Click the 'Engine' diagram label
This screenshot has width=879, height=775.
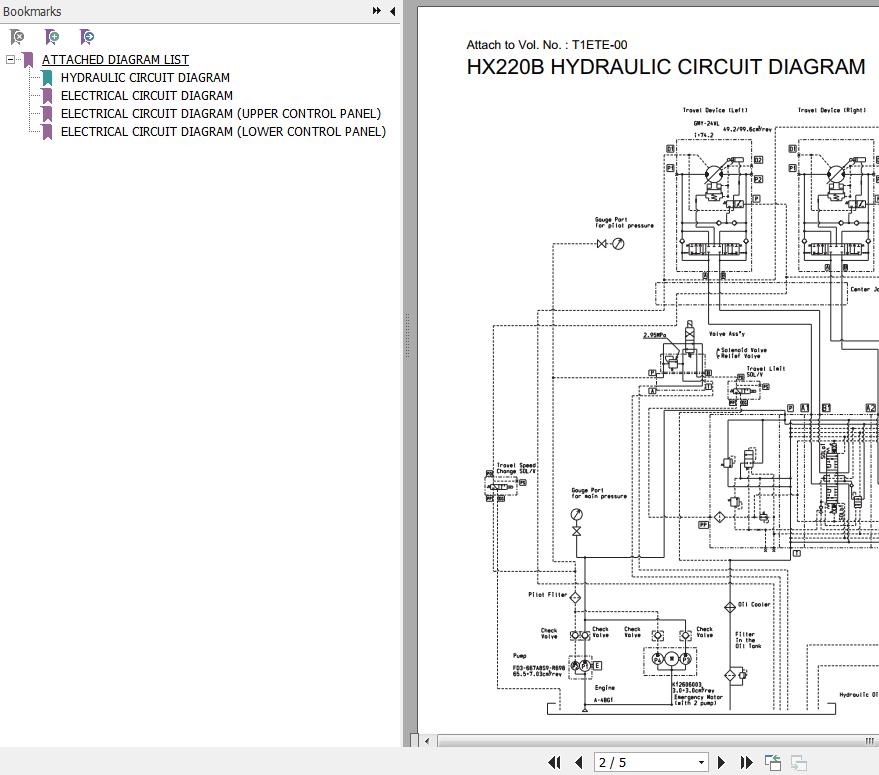[604, 688]
